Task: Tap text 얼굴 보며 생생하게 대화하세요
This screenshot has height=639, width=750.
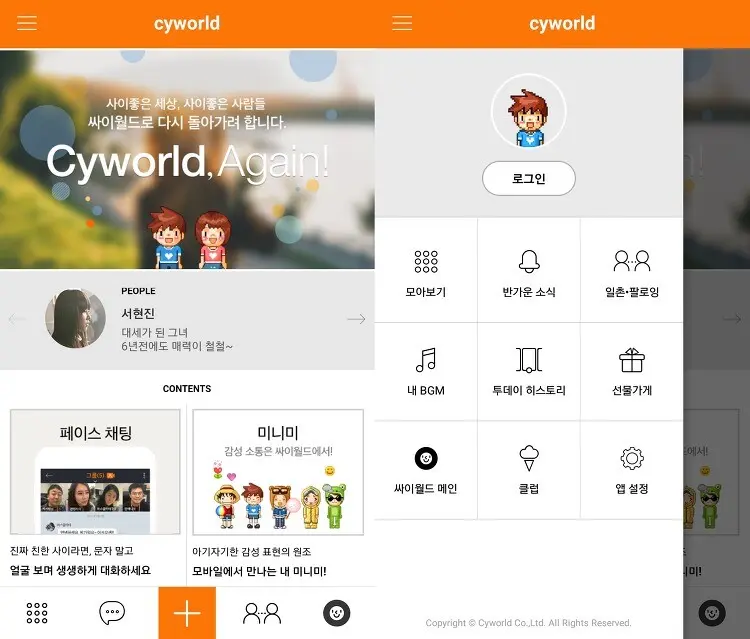Action: pyautogui.click(x=80, y=571)
